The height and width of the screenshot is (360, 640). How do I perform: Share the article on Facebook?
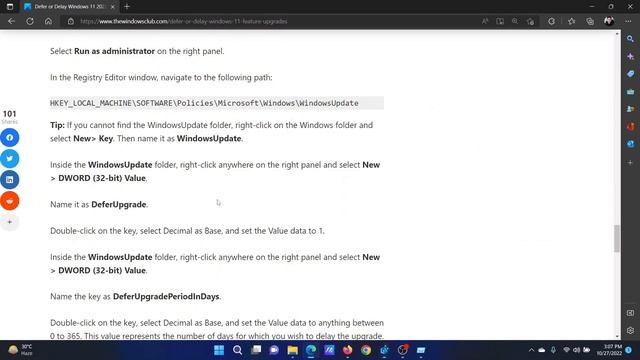tap(9, 138)
